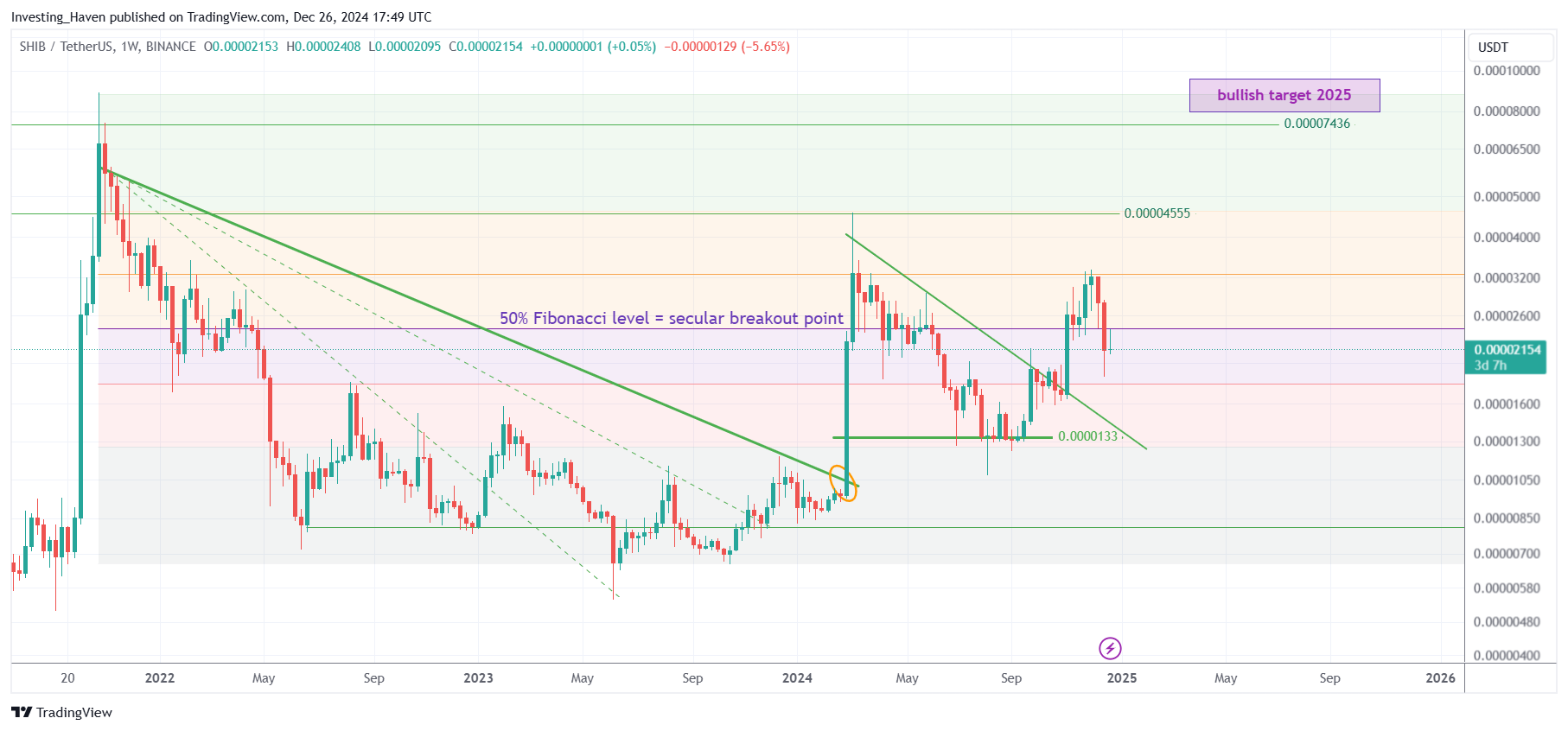Click the purple lightning bolt event icon
This screenshot has width=1568, height=731.
point(1110,648)
